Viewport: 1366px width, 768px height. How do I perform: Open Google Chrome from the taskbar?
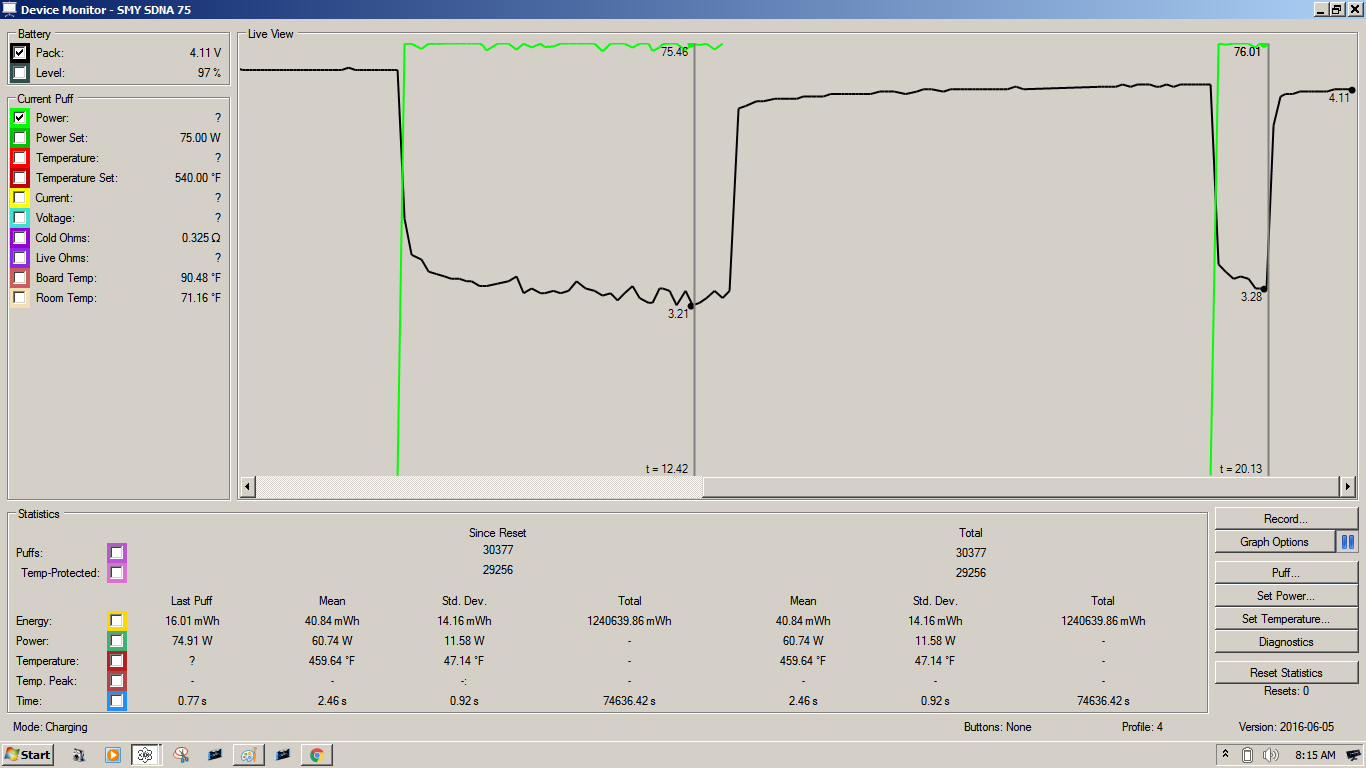316,755
